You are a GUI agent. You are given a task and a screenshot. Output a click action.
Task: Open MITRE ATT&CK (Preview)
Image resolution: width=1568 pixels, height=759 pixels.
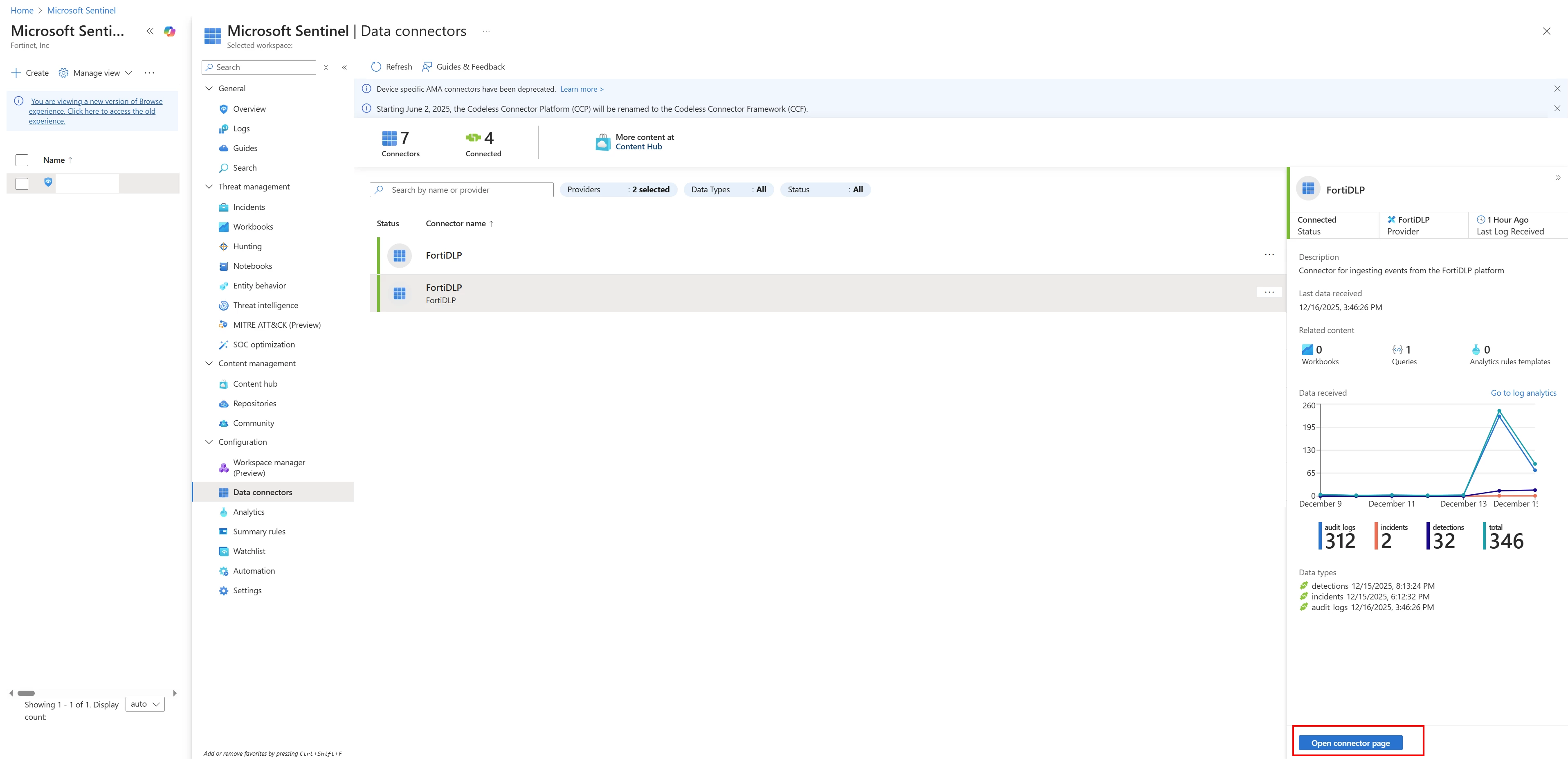[x=276, y=325]
